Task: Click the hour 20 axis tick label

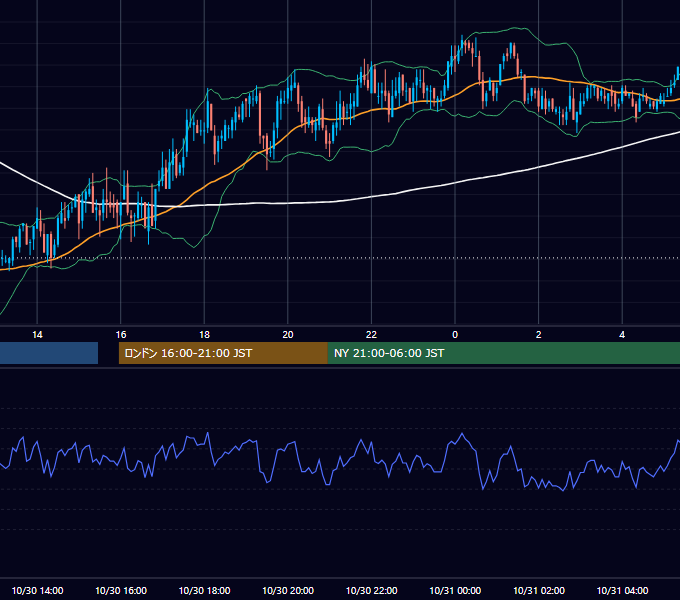Action: coord(288,335)
